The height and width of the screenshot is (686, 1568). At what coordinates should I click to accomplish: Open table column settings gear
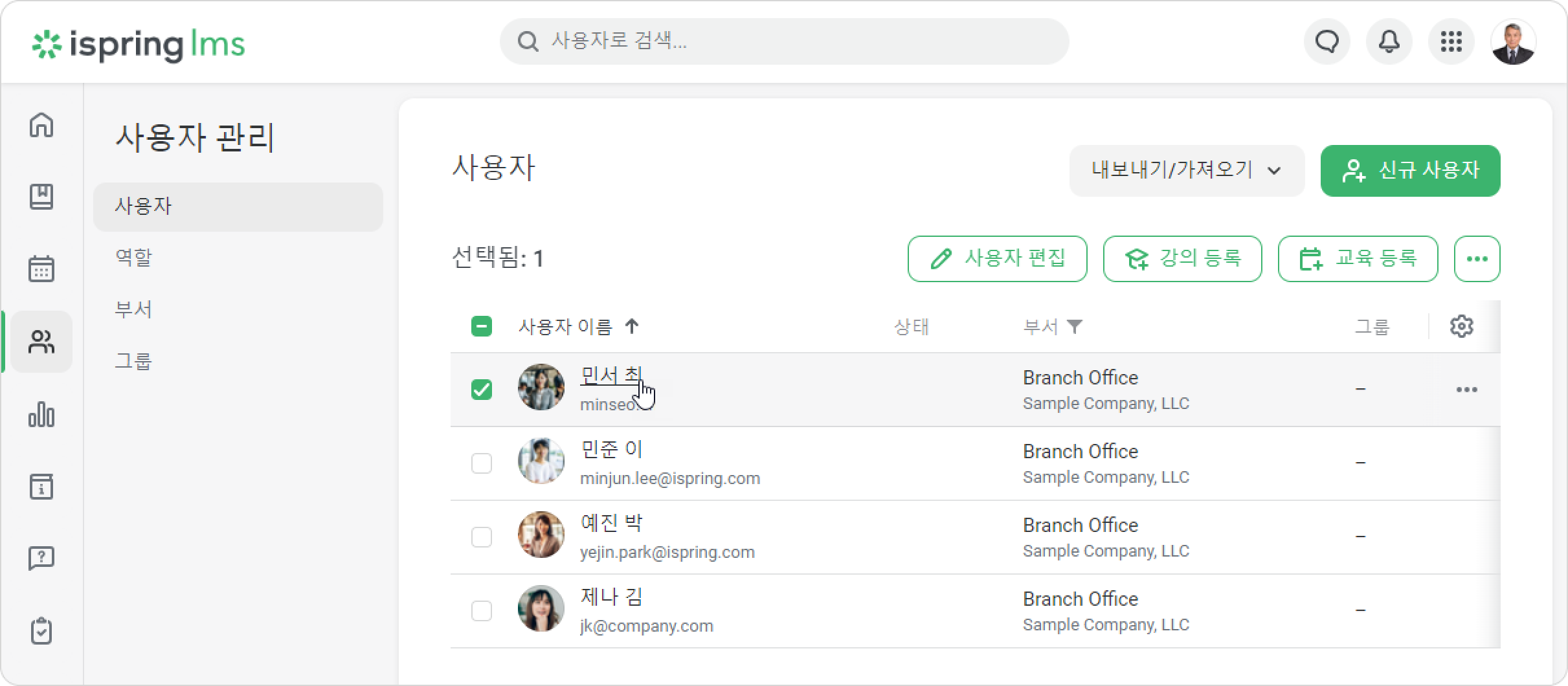1461,326
